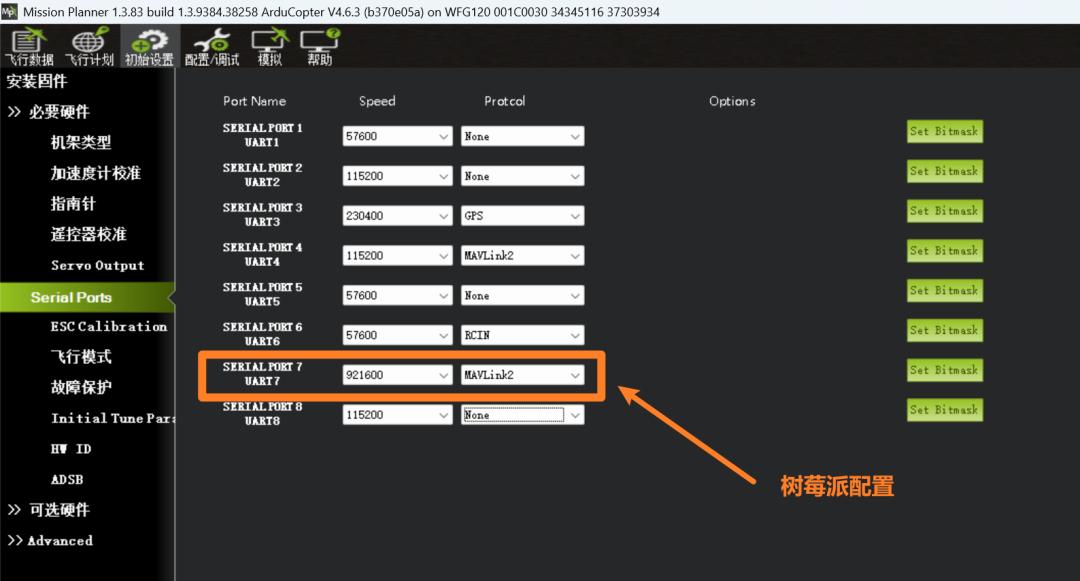The height and width of the screenshot is (581, 1080).
Task: Expand the Advanced section
Action: point(50,540)
